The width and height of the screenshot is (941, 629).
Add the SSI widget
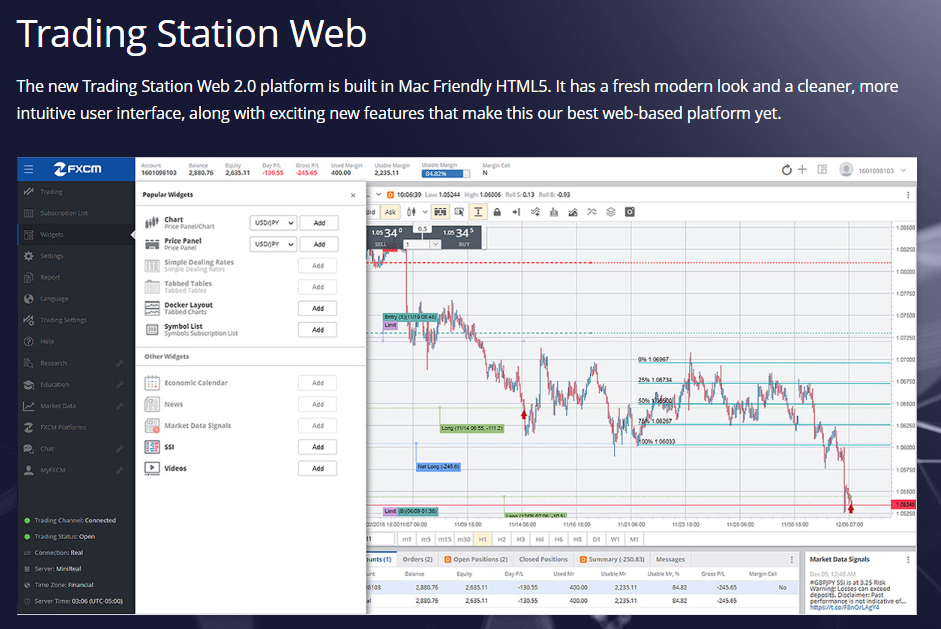tap(317, 447)
